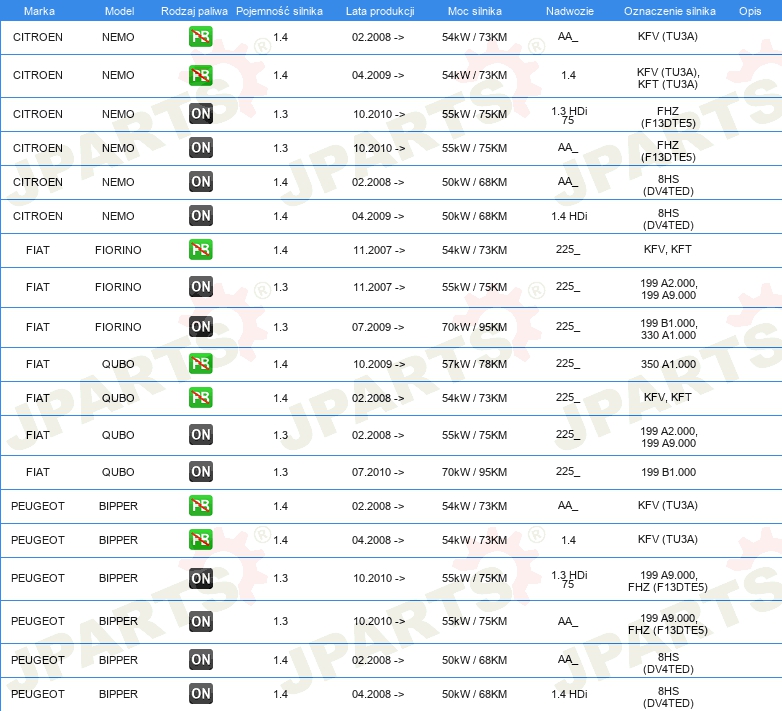The image size is (782, 711).
Task: Click ON diesel icon in Qubo 07.2010 row
Action: [200, 471]
